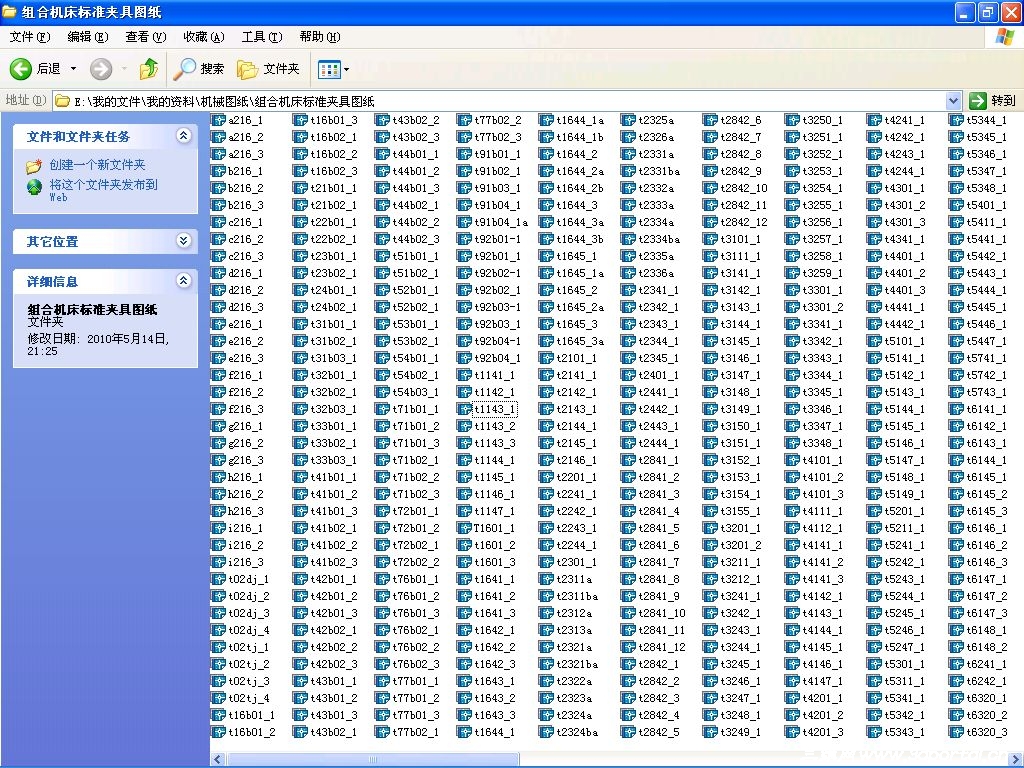This screenshot has height=768, width=1024.
Task: Select the t31b01_1 file icon
Action: 300,324
